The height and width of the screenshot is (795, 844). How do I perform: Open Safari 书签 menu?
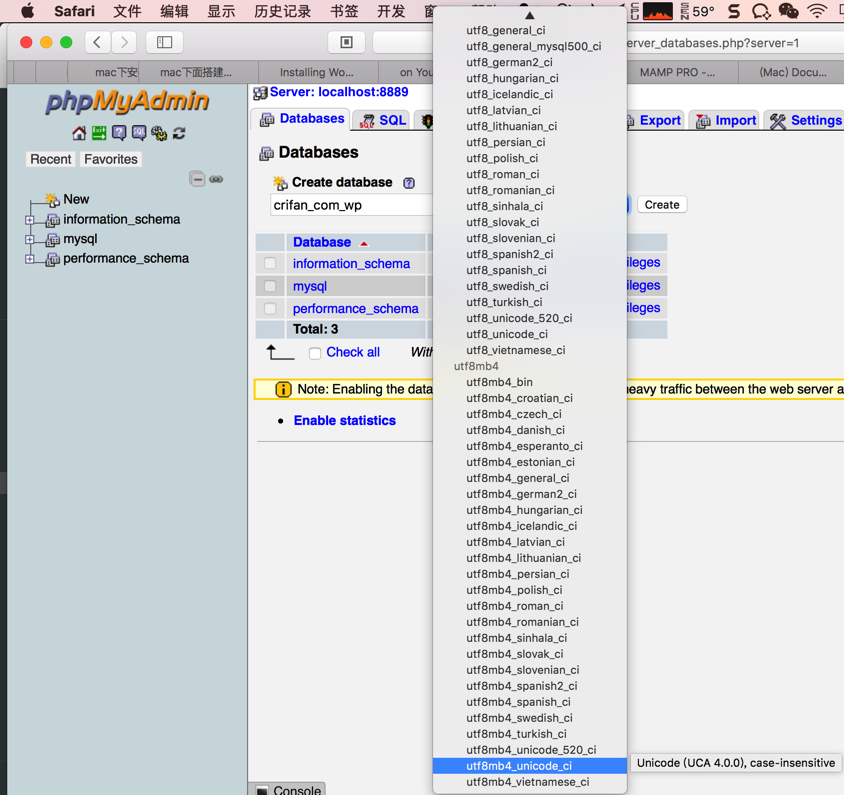click(x=344, y=11)
